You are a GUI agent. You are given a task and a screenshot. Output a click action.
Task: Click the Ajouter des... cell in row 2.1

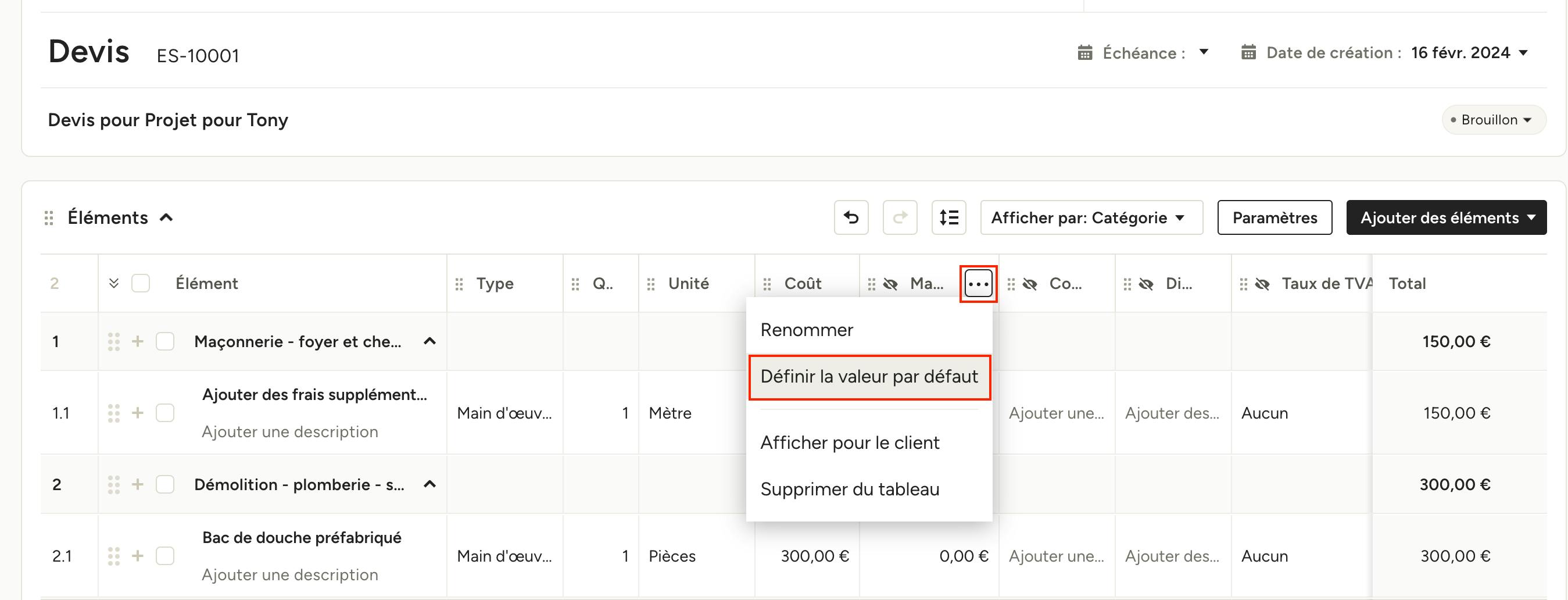1172,556
